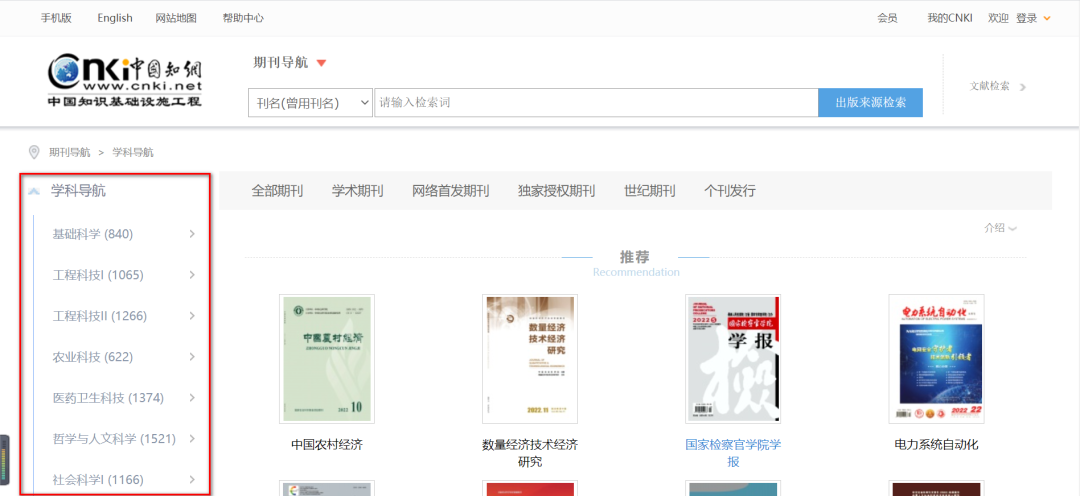Click the location pin icon in breadcrumb

click(x=33, y=152)
